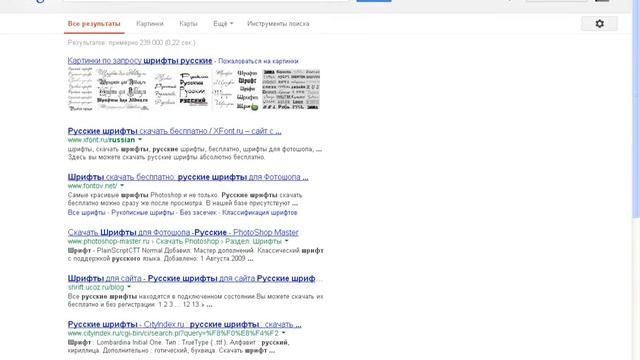The width and height of the screenshot is (640, 360).
Task: Open Шрифты скачать бесплатно fontov.net result
Action: pyautogui.click(x=188, y=177)
